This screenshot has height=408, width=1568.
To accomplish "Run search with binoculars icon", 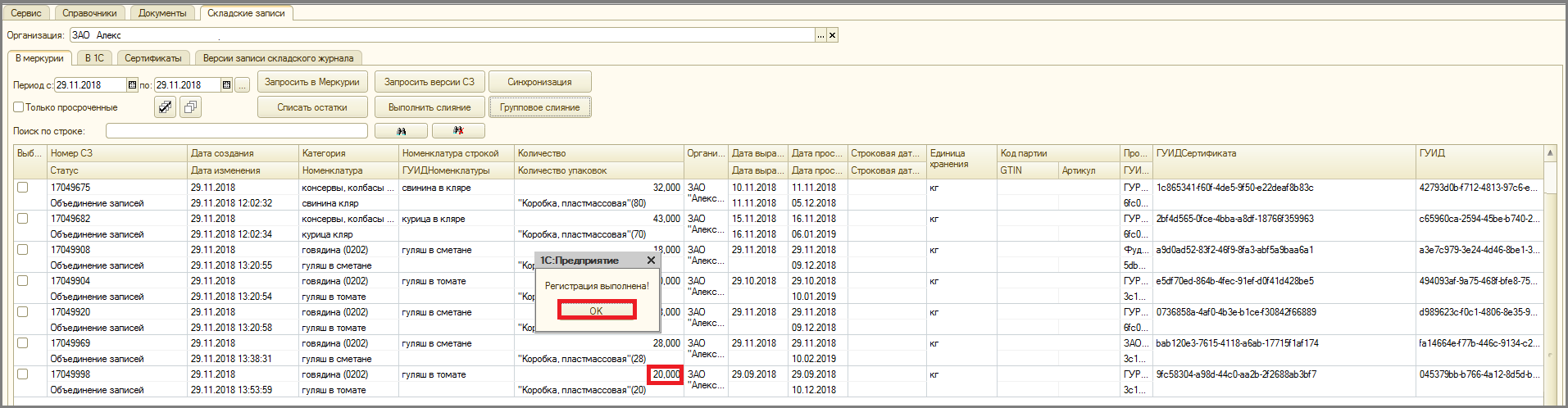I will tap(401, 131).
